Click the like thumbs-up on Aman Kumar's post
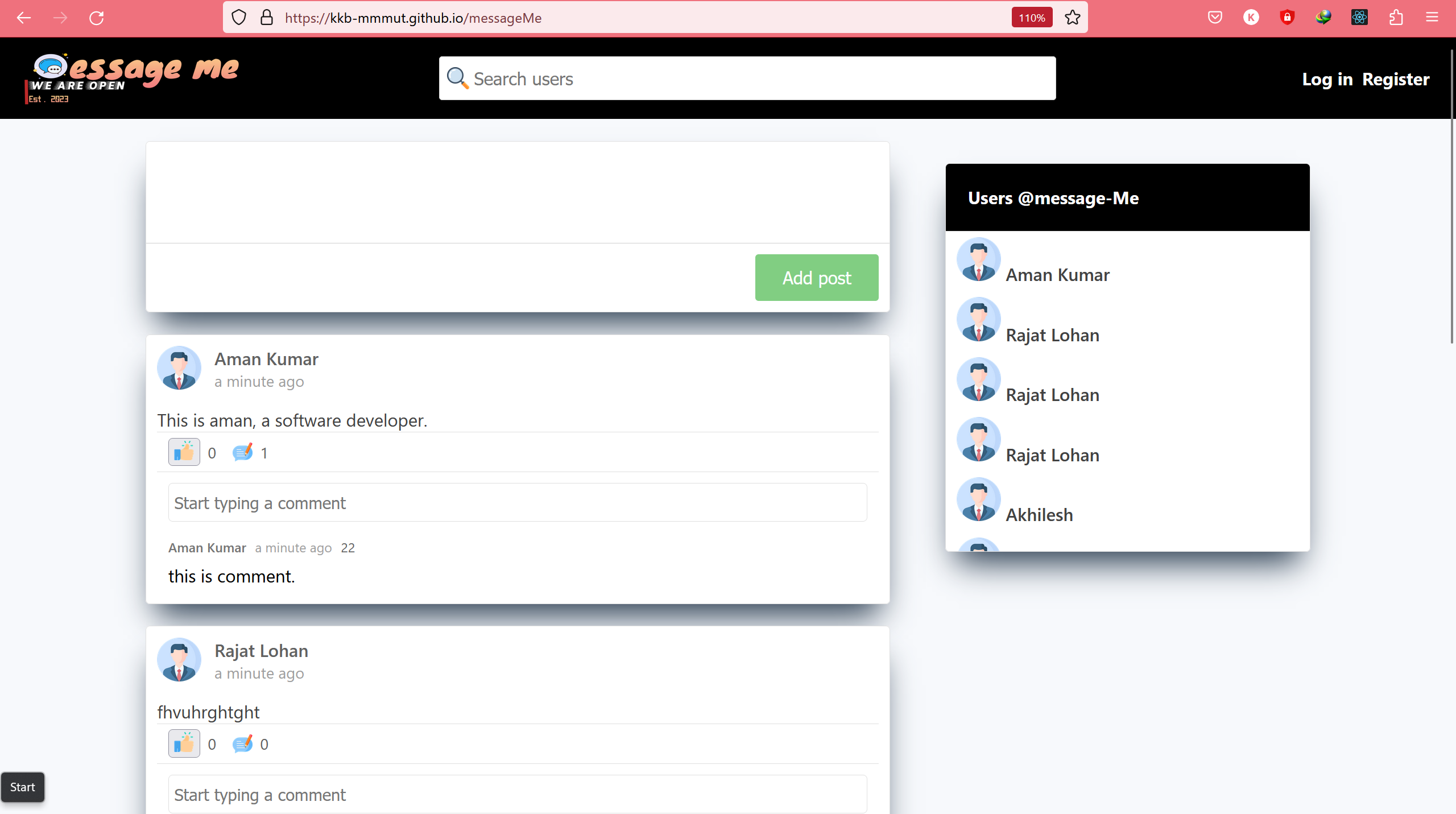This screenshot has width=1456, height=814. pos(184,452)
